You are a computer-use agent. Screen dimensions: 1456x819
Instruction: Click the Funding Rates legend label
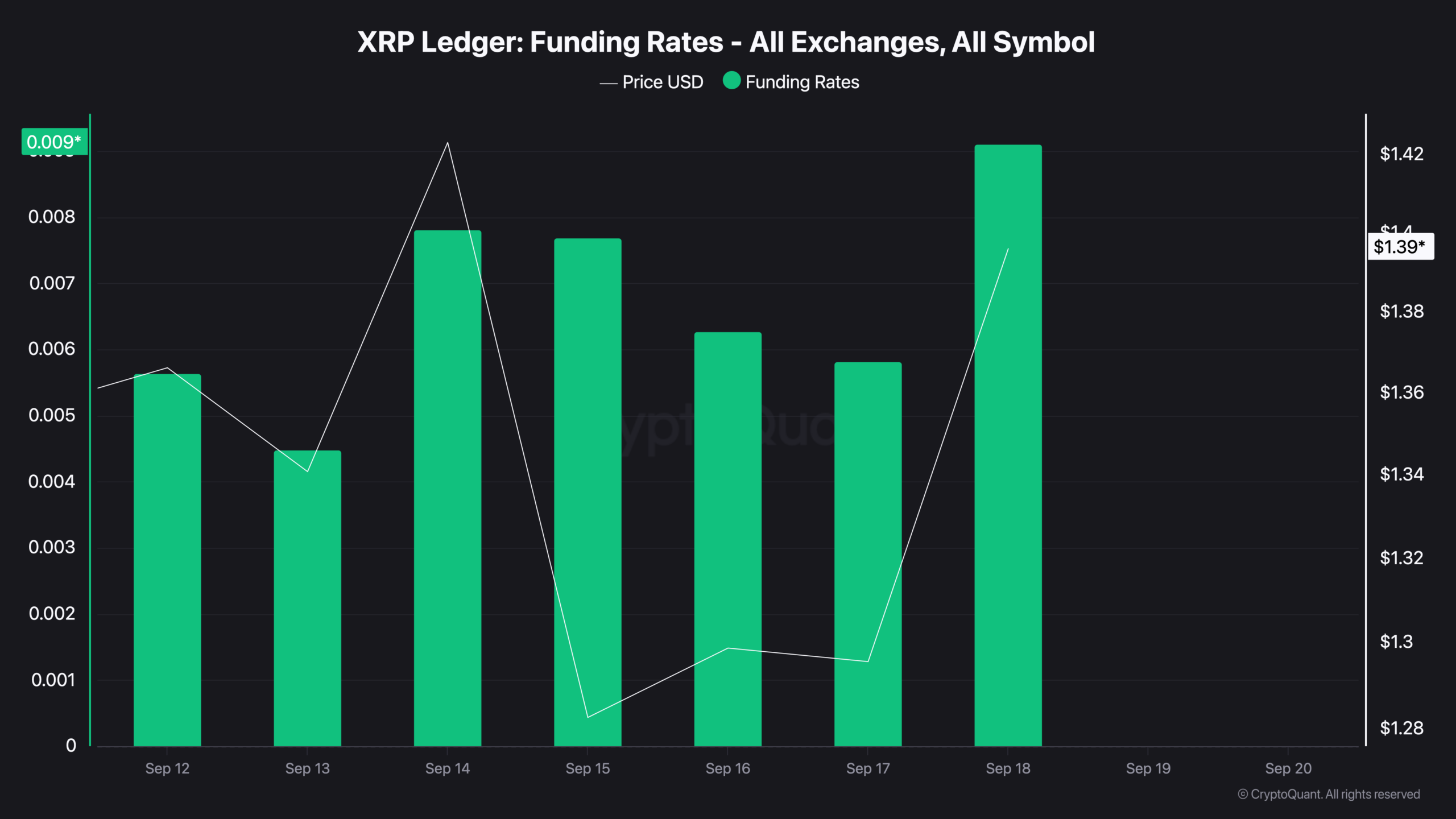[x=802, y=82]
